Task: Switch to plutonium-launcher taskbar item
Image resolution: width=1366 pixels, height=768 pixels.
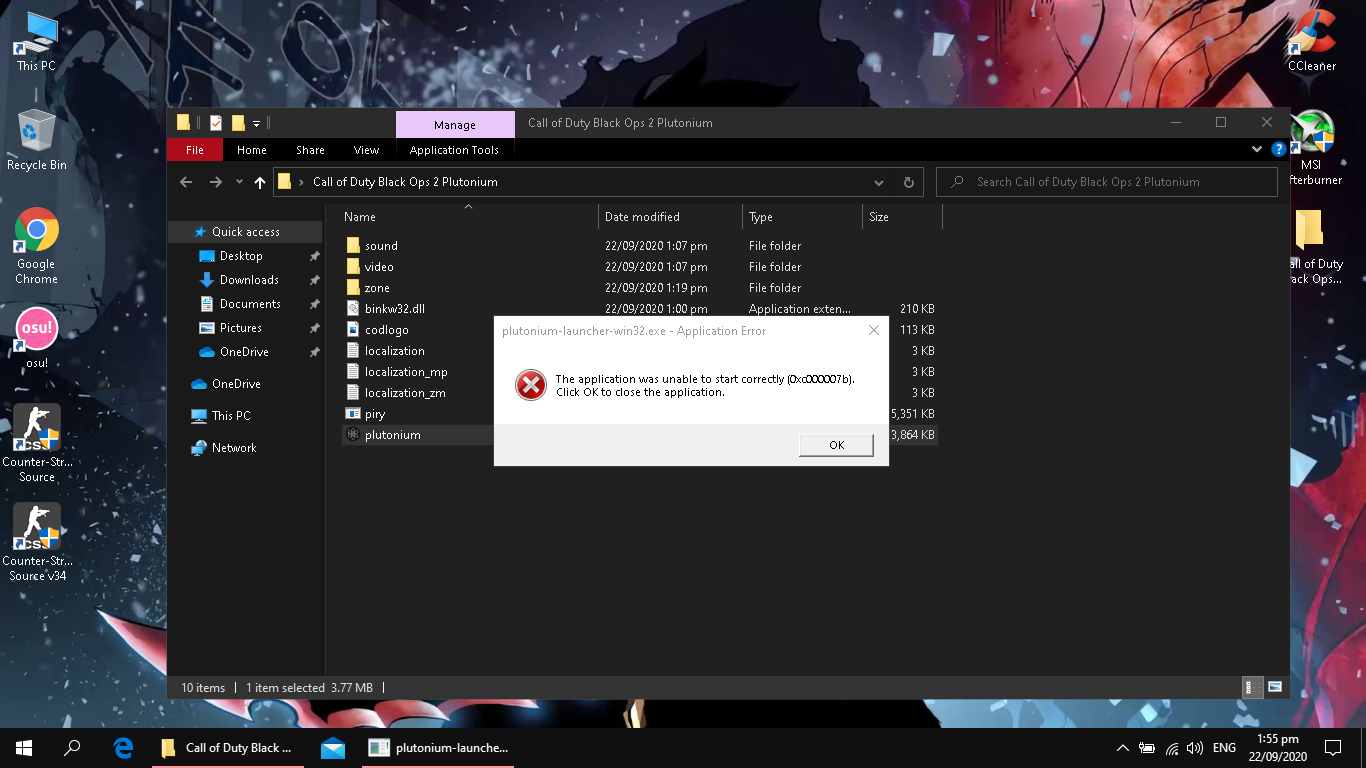Action: pyautogui.click(x=438, y=747)
